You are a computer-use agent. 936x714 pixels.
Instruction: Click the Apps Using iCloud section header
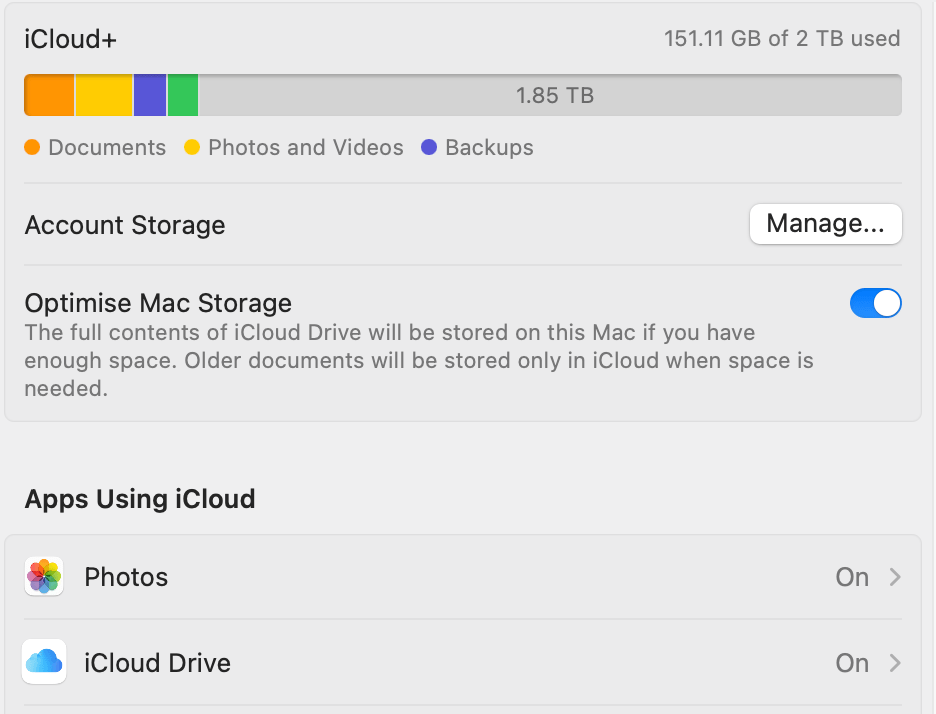pos(140,499)
